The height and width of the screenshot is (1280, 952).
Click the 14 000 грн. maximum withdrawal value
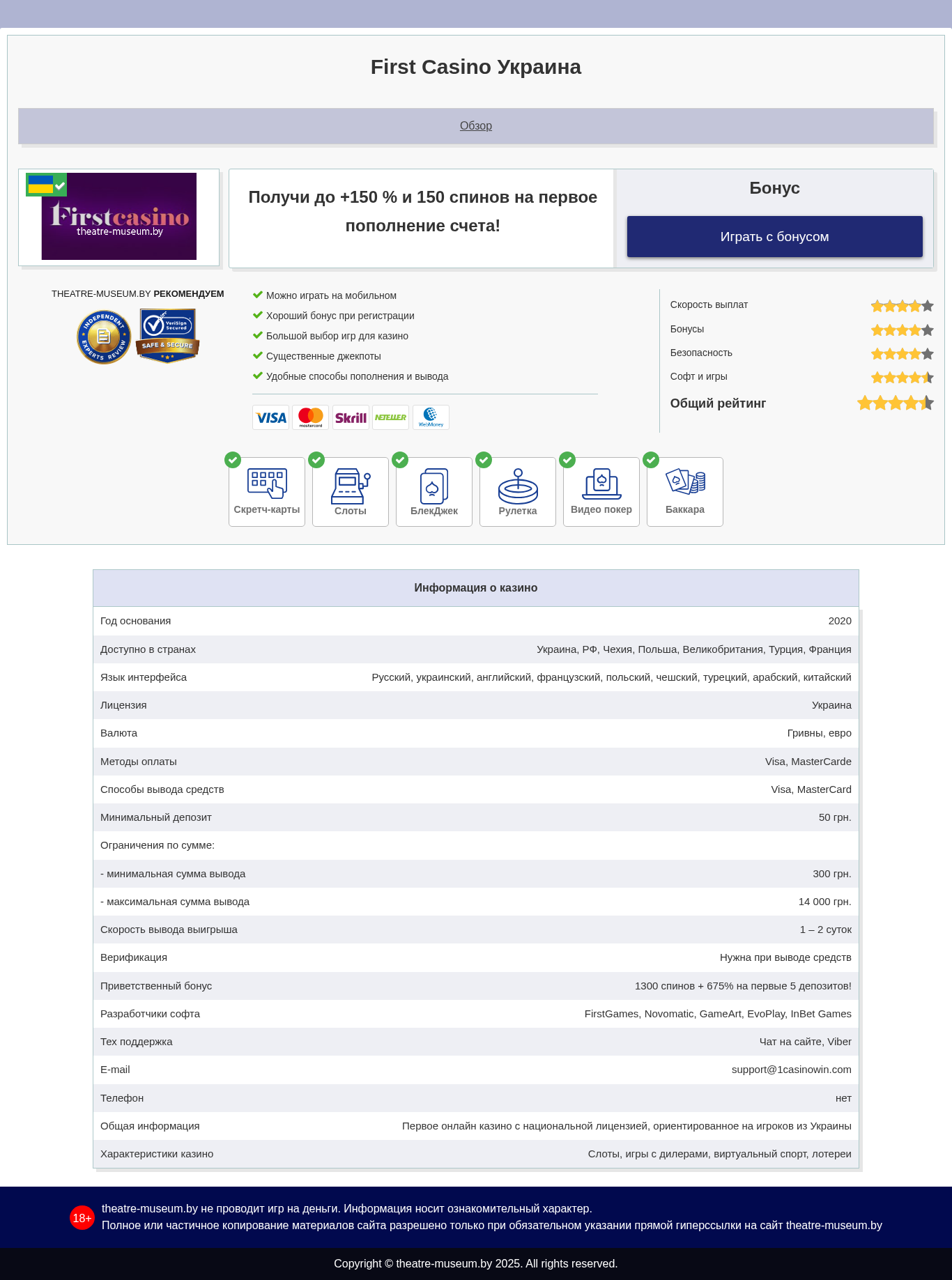[x=825, y=902]
